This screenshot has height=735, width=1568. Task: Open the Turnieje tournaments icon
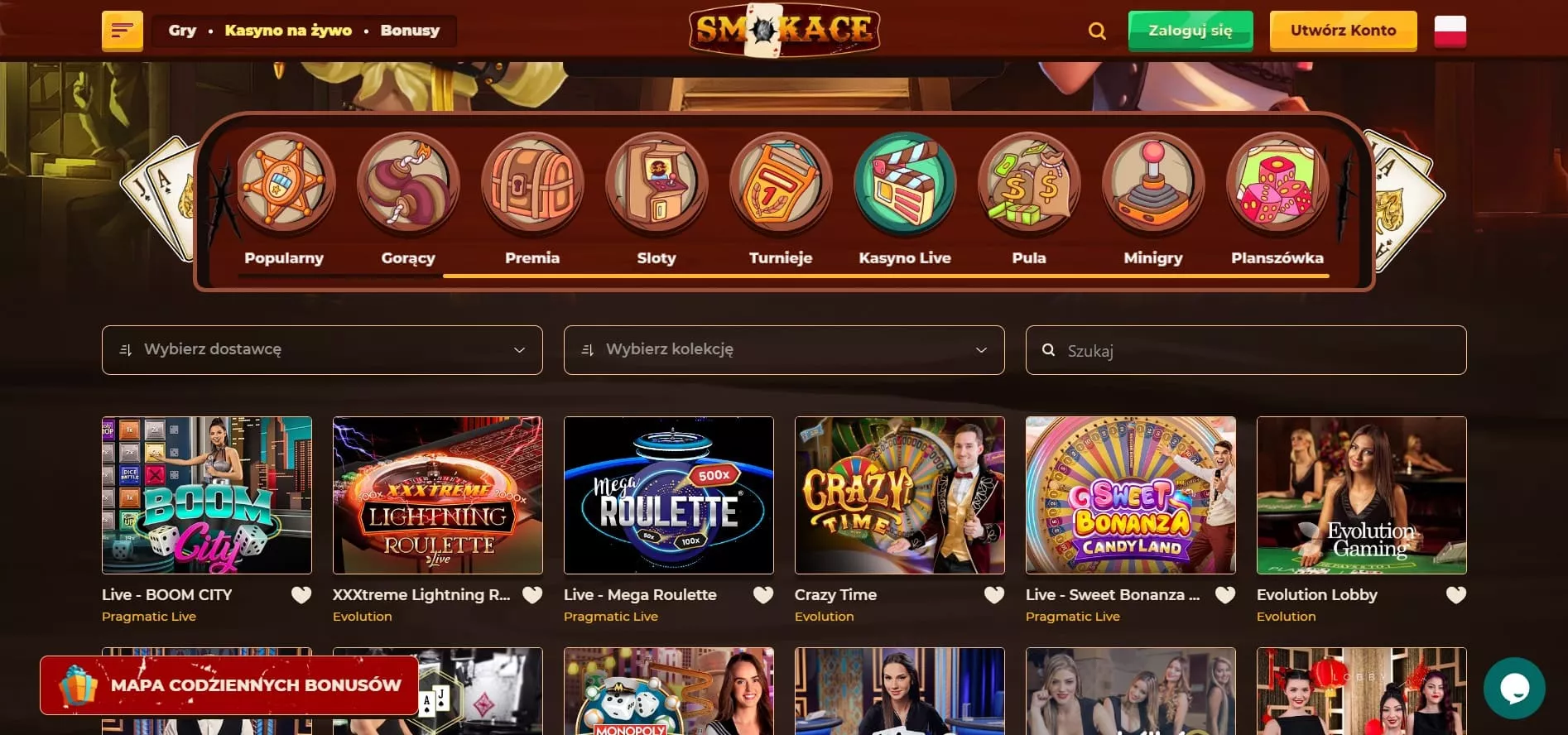click(781, 184)
